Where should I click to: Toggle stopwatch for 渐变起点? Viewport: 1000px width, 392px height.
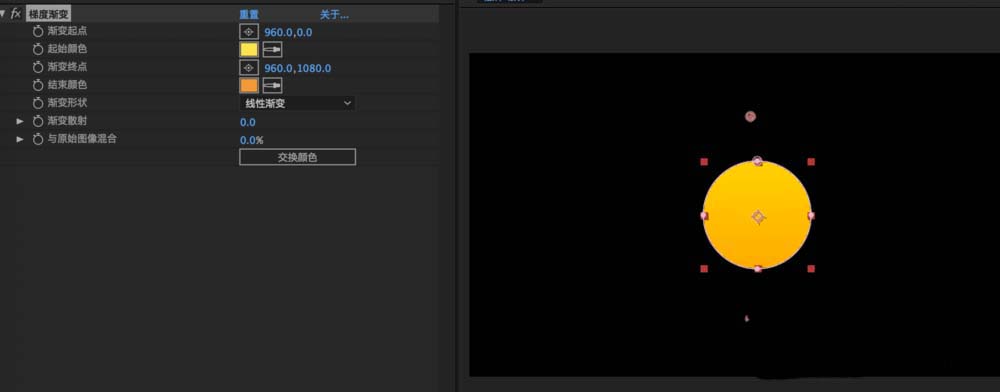[x=38, y=31]
